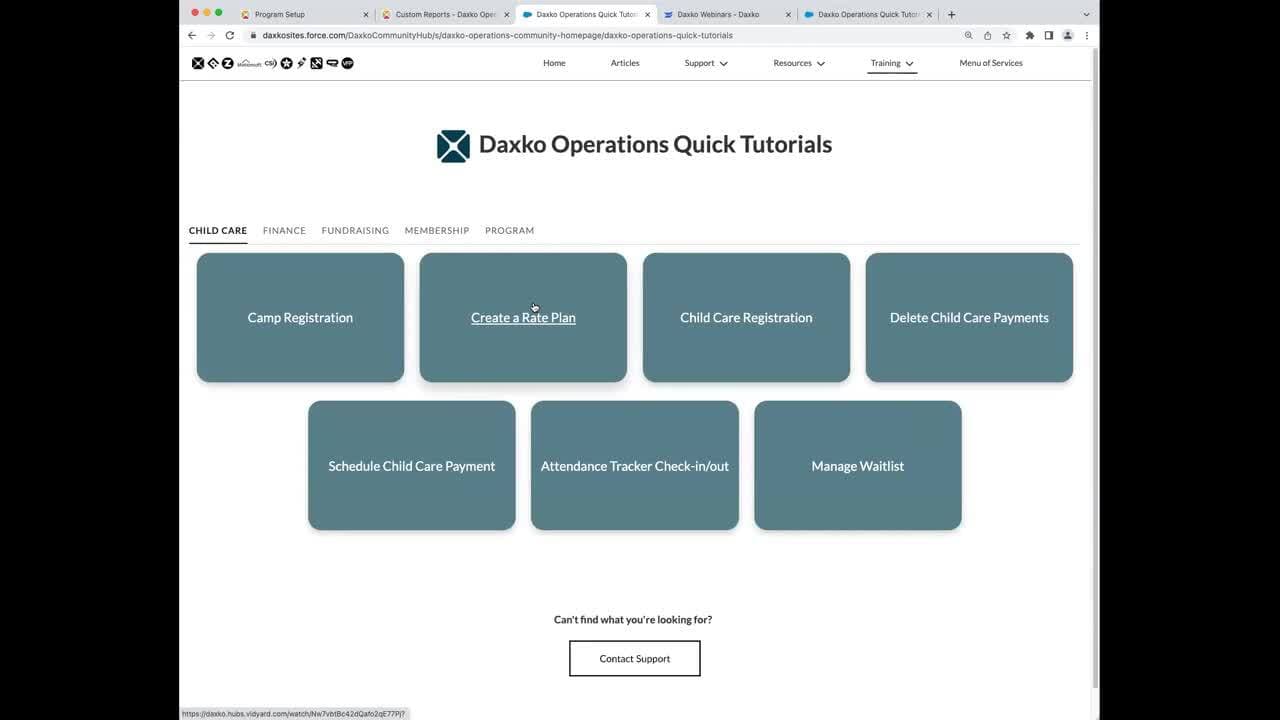Open the browser extensions puzzle icon
1280x720 pixels.
pyautogui.click(x=1029, y=35)
